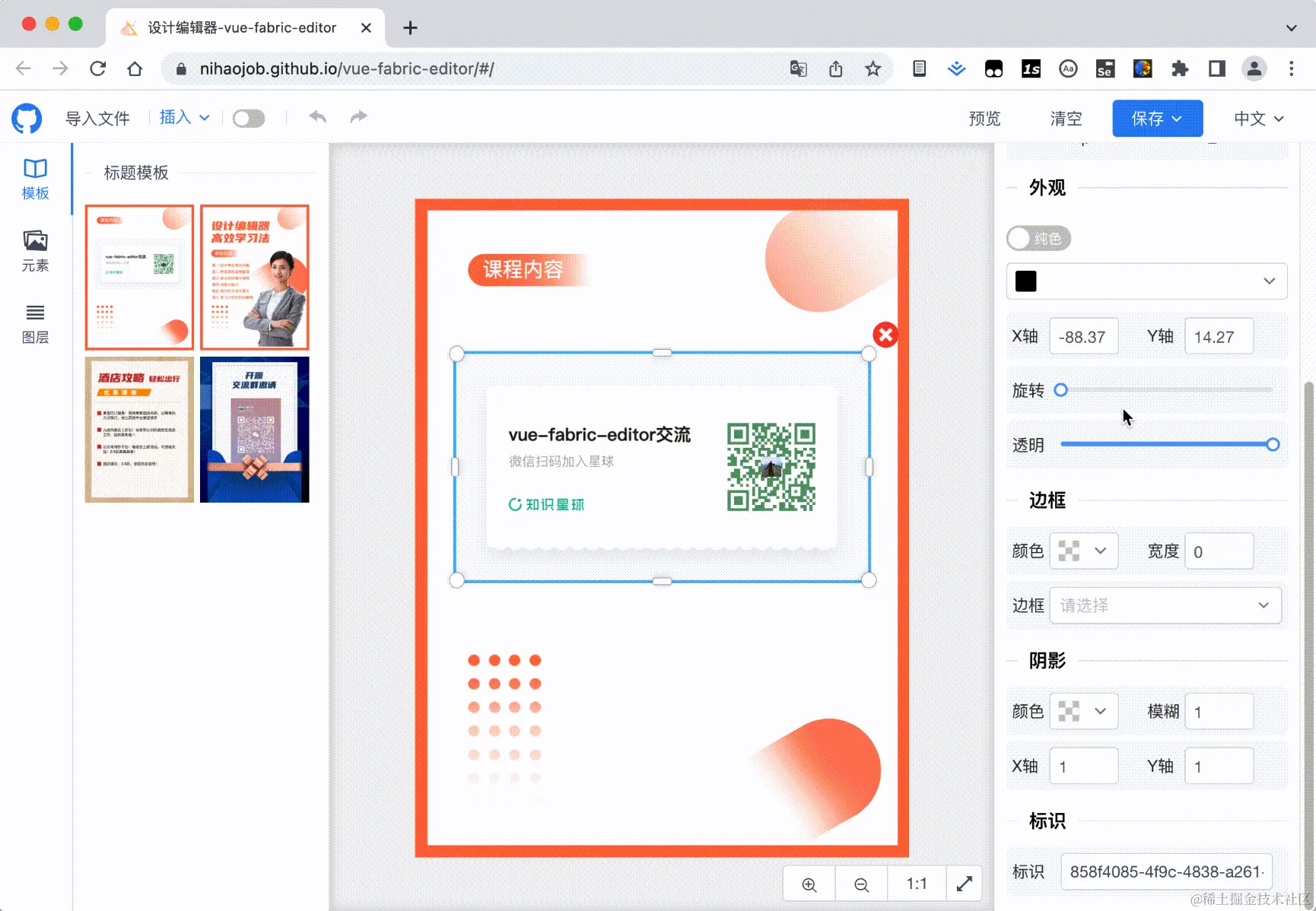Click the browser forward arrow
Viewport: 1316px width, 911px height.
[60, 68]
